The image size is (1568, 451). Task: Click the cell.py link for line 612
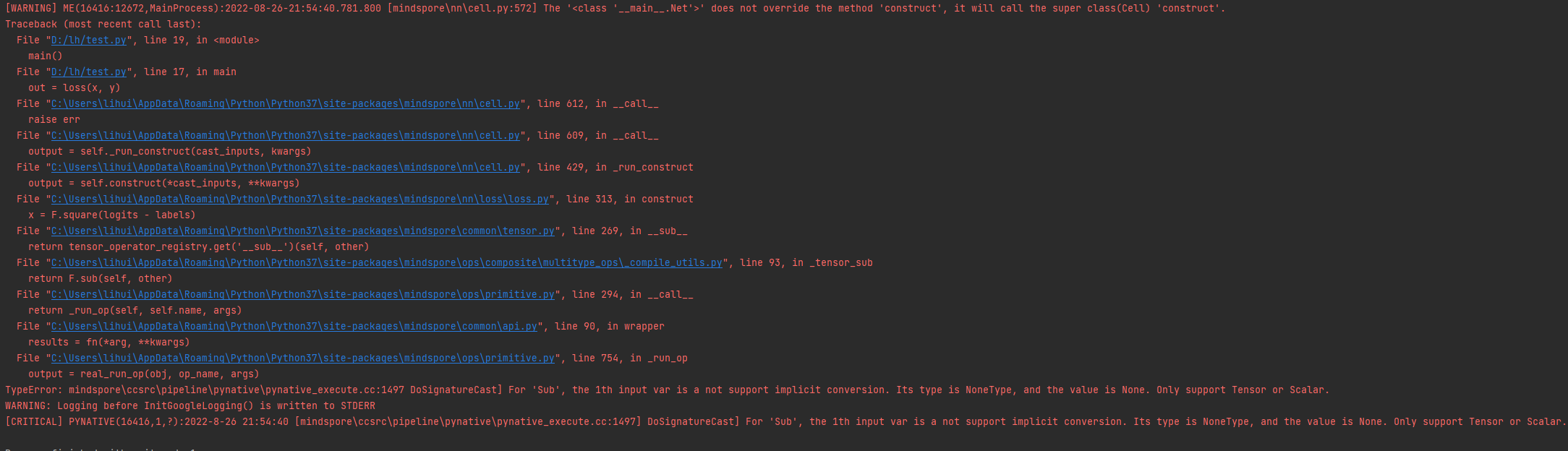(x=285, y=104)
